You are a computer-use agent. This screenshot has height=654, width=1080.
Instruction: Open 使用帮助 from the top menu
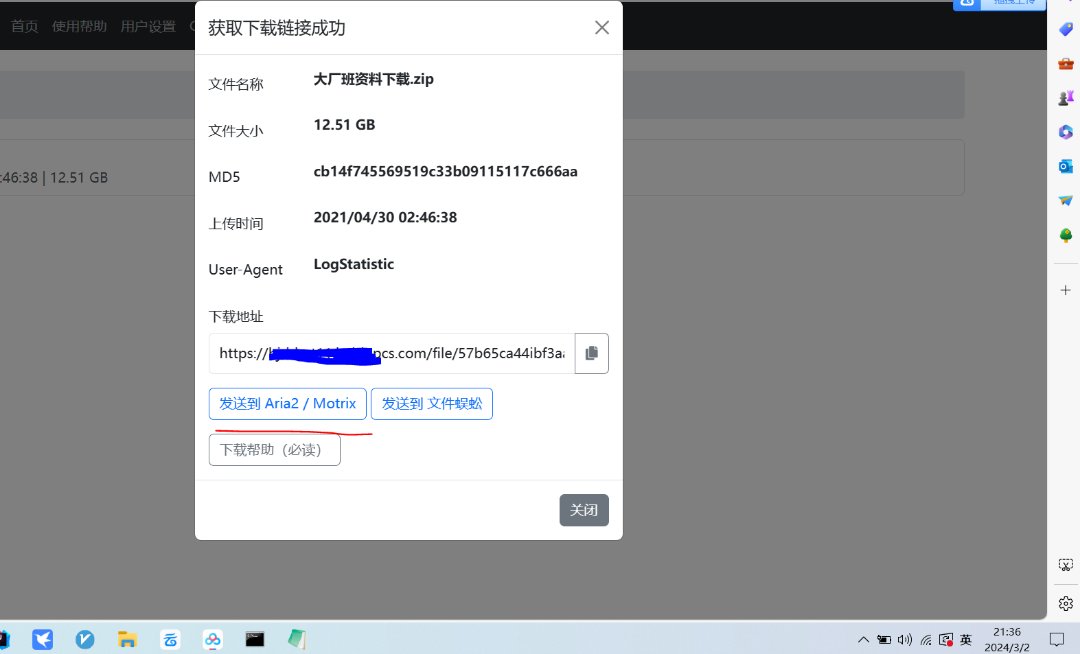(x=79, y=26)
